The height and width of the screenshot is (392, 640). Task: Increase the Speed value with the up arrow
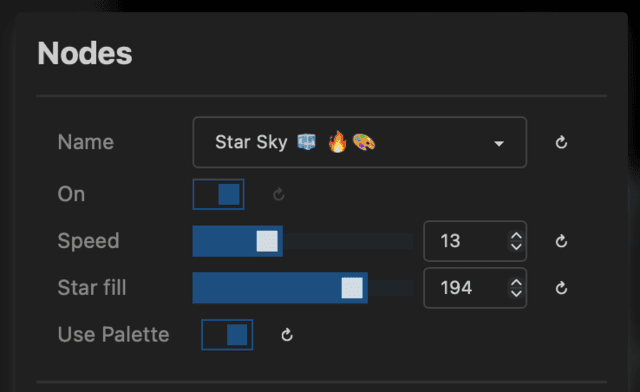click(516, 236)
